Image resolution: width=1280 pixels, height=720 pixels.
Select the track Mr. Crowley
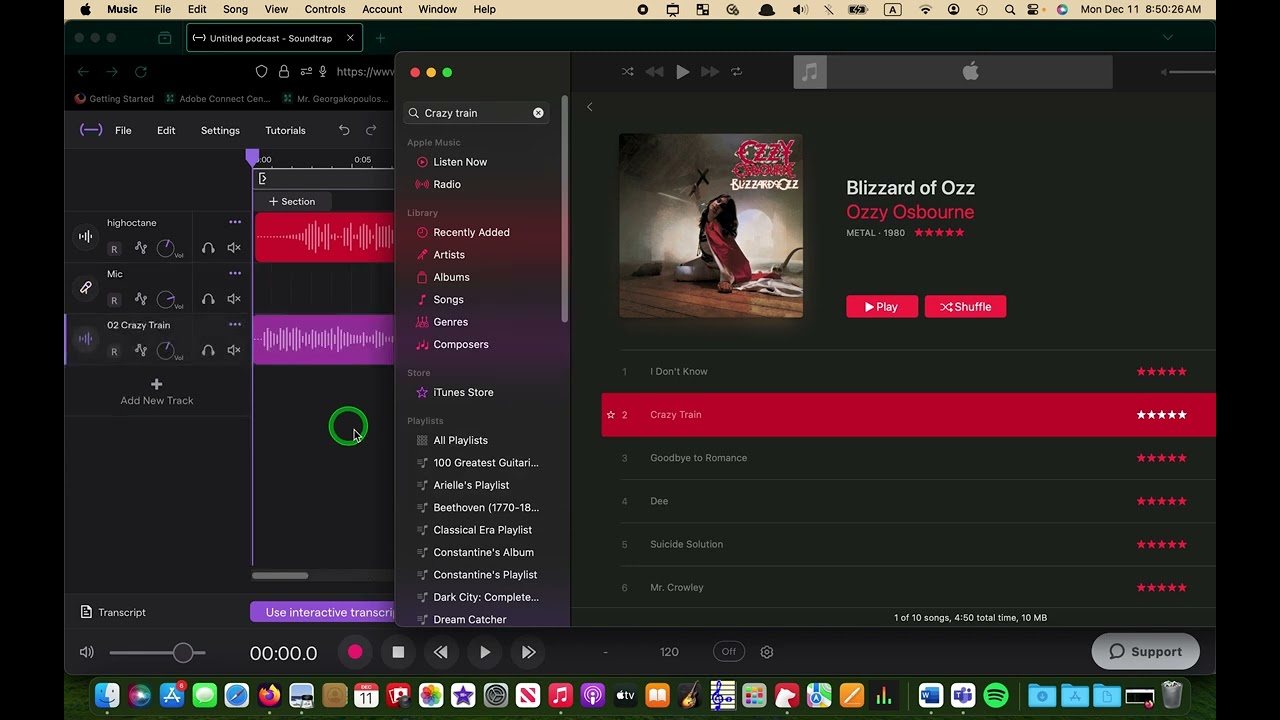click(x=908, y=587)
